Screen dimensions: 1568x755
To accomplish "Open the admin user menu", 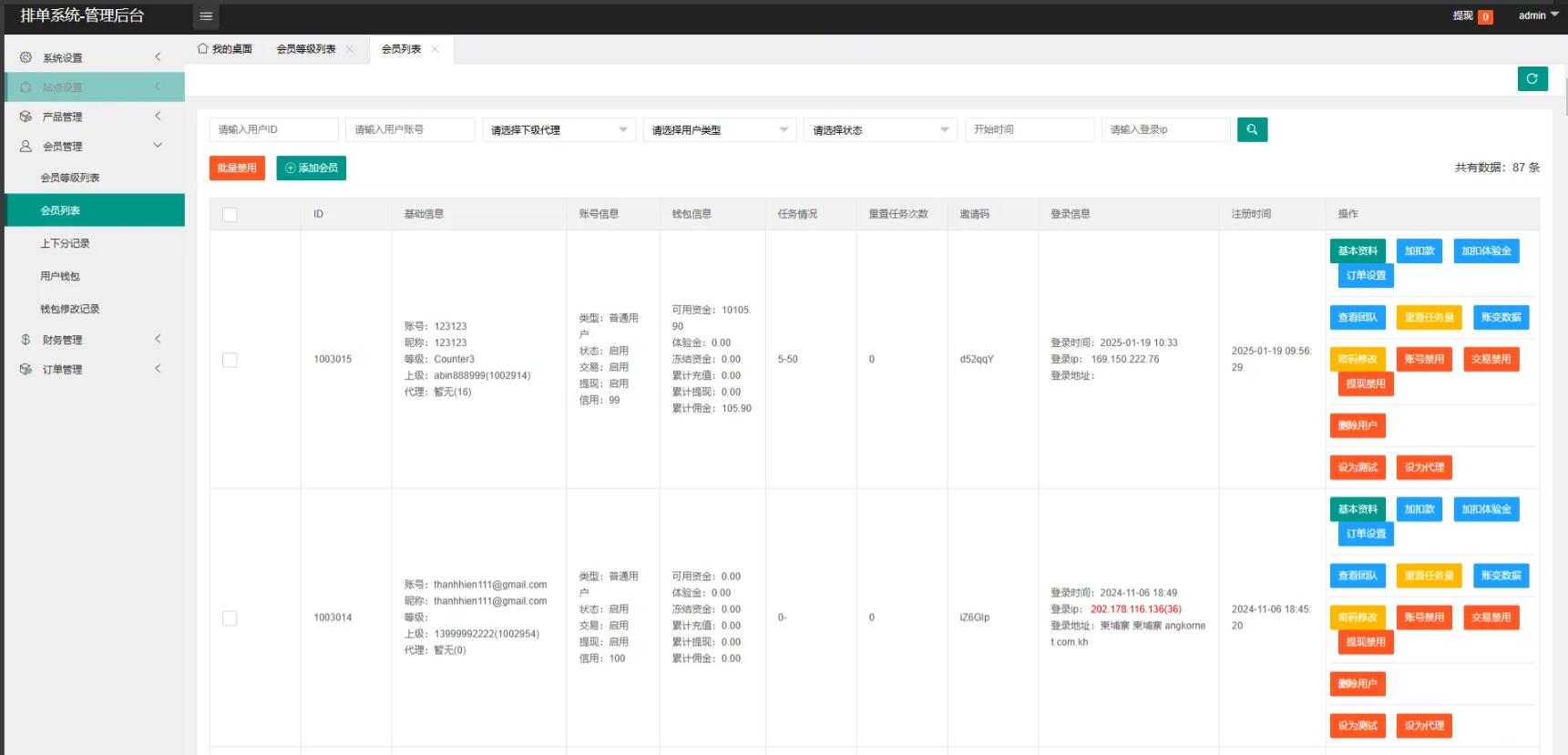I will 1538,15.
